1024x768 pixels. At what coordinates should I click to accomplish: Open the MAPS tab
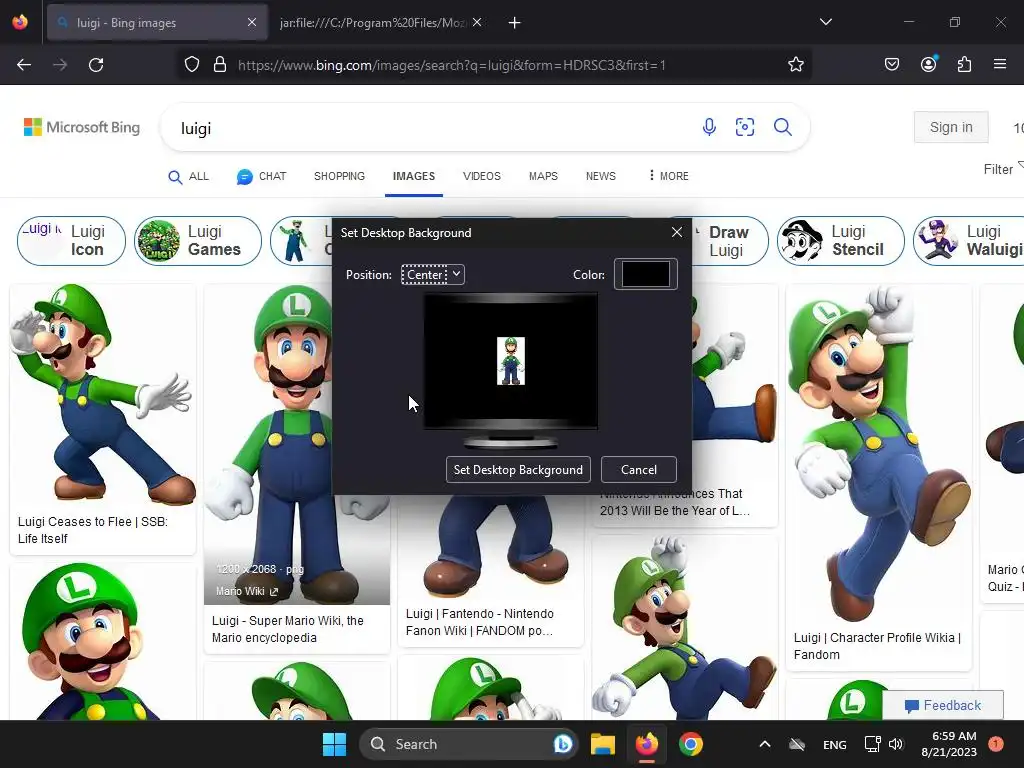click(543, 176)
